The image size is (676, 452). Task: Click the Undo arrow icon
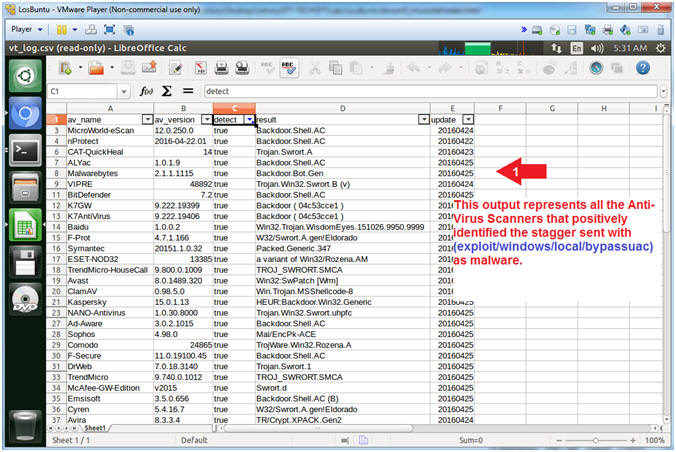pyautogui.click(x=413, y=68)
